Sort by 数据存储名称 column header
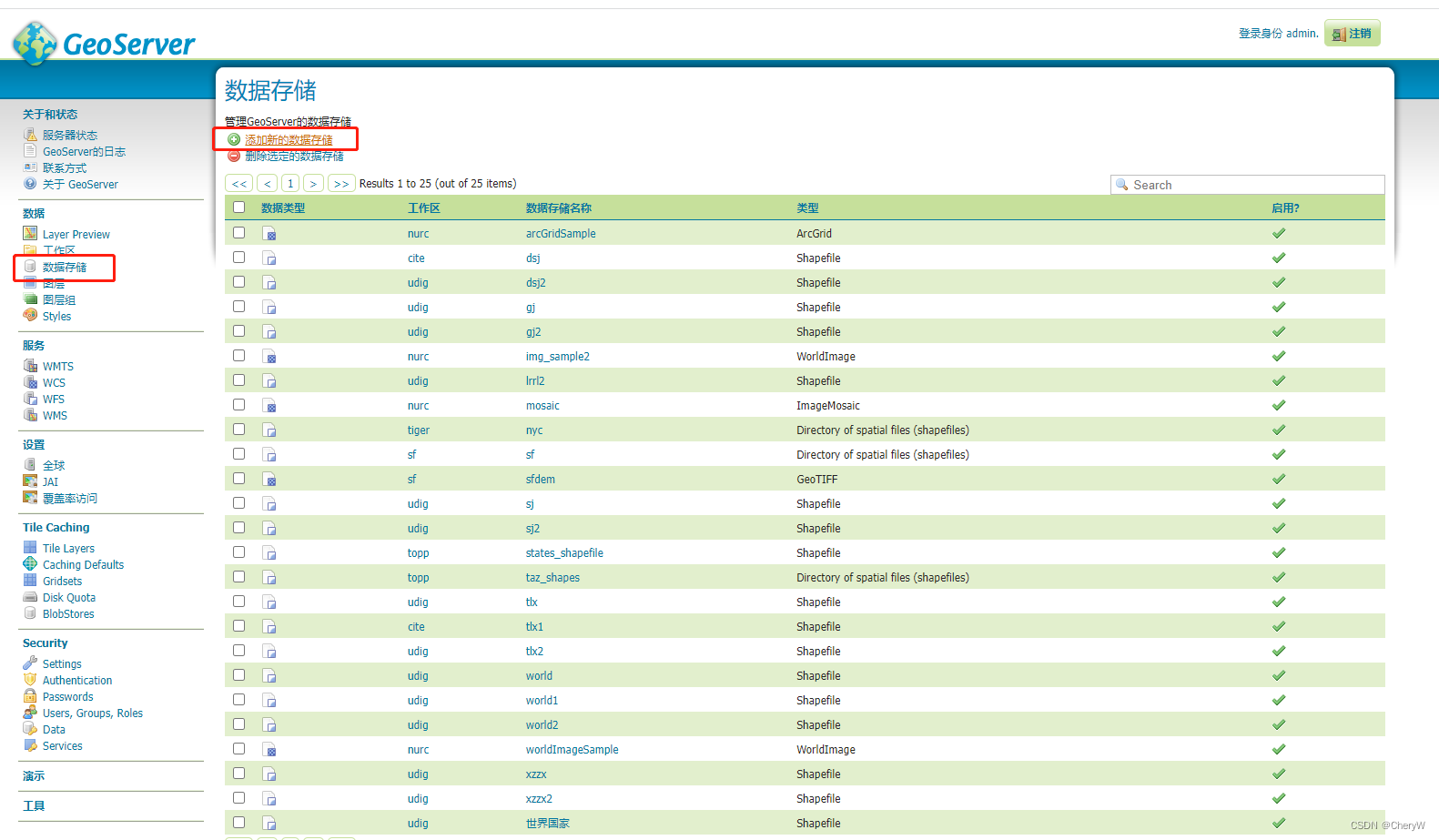 coord(559,207)
